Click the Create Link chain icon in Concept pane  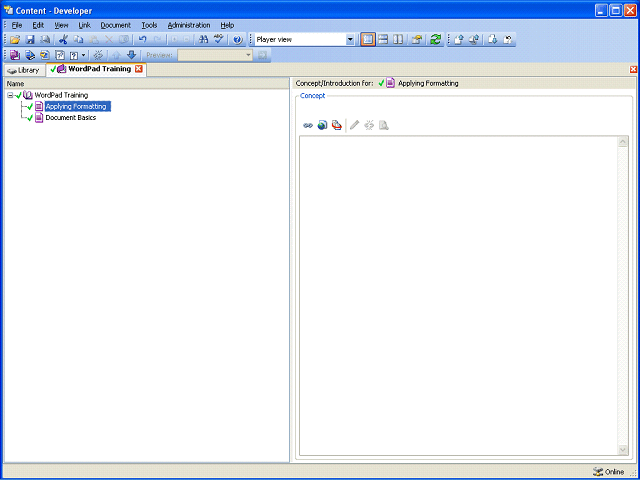click(x=308, y=125)
